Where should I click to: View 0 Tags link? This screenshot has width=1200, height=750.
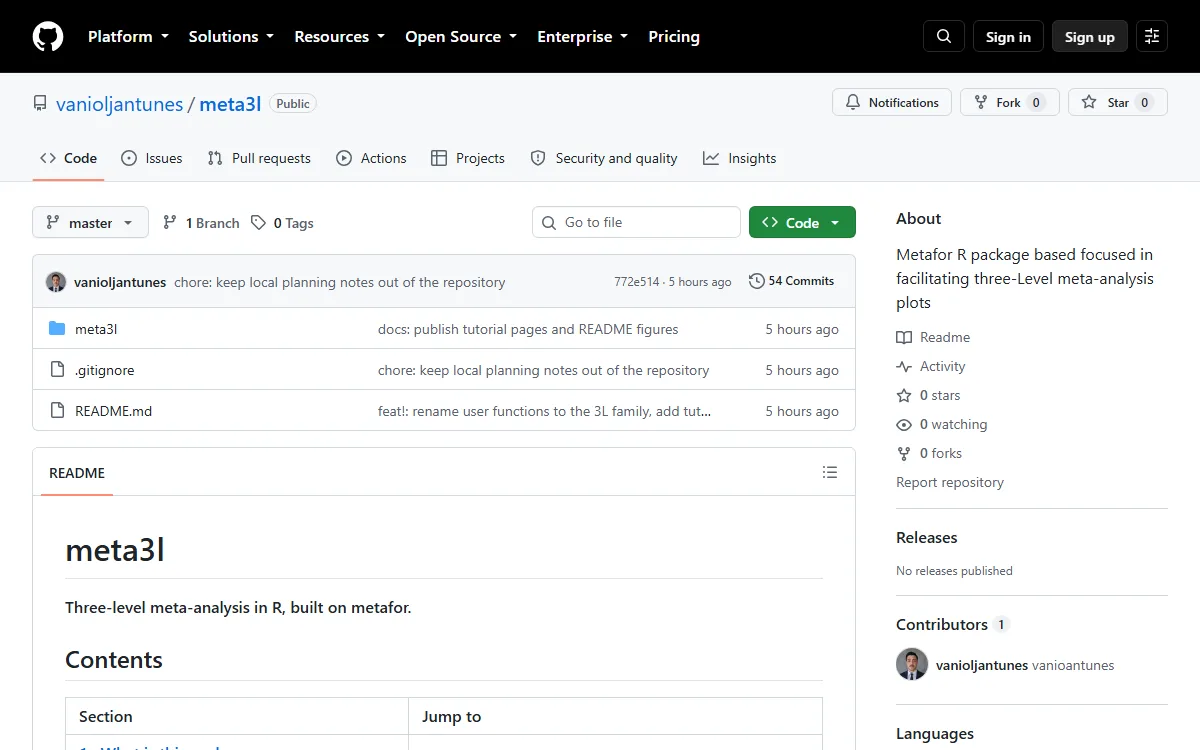[282, 223]
